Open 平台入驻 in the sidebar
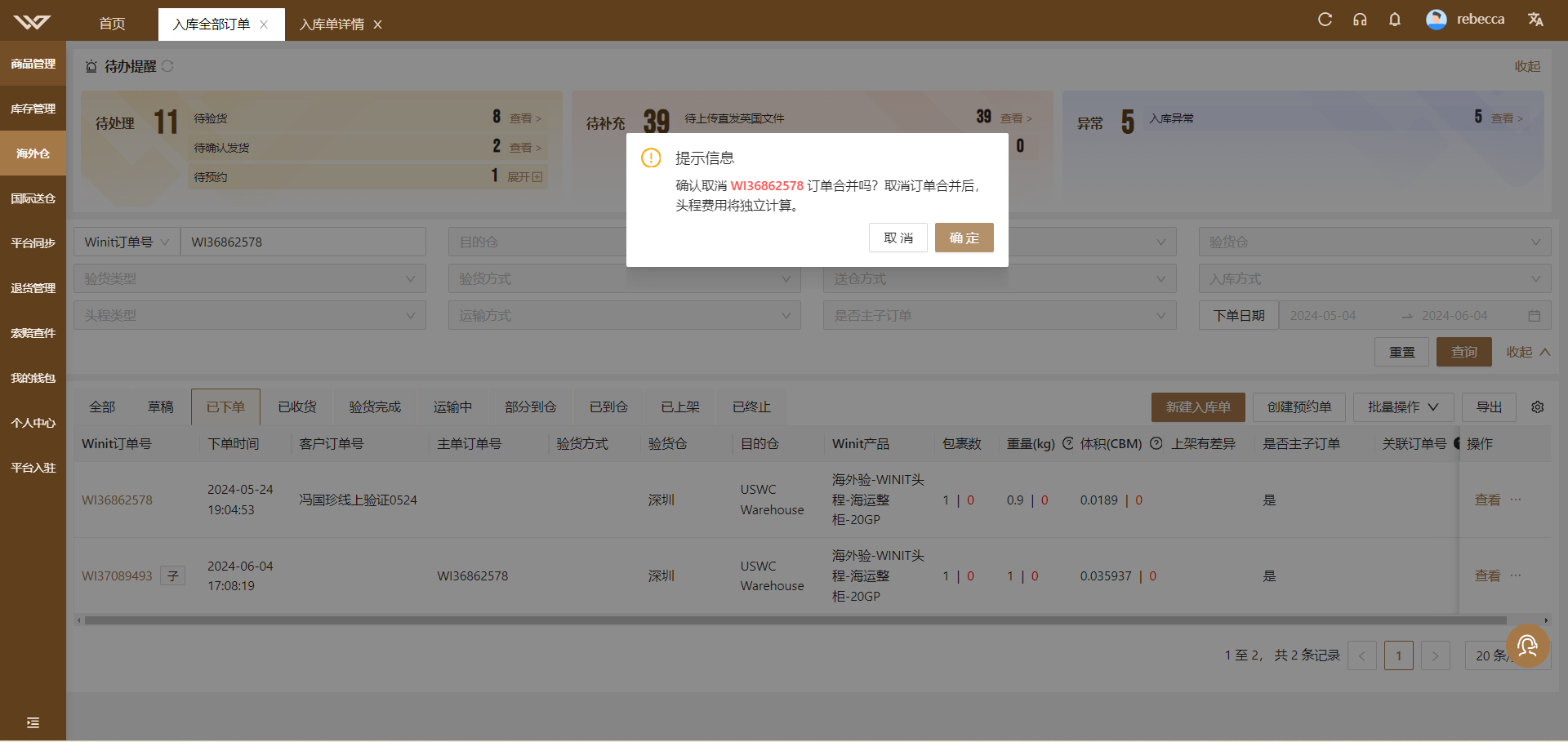Image resolution: width=1568 pixels, height=742 pixels. click(x=33, y=468)
